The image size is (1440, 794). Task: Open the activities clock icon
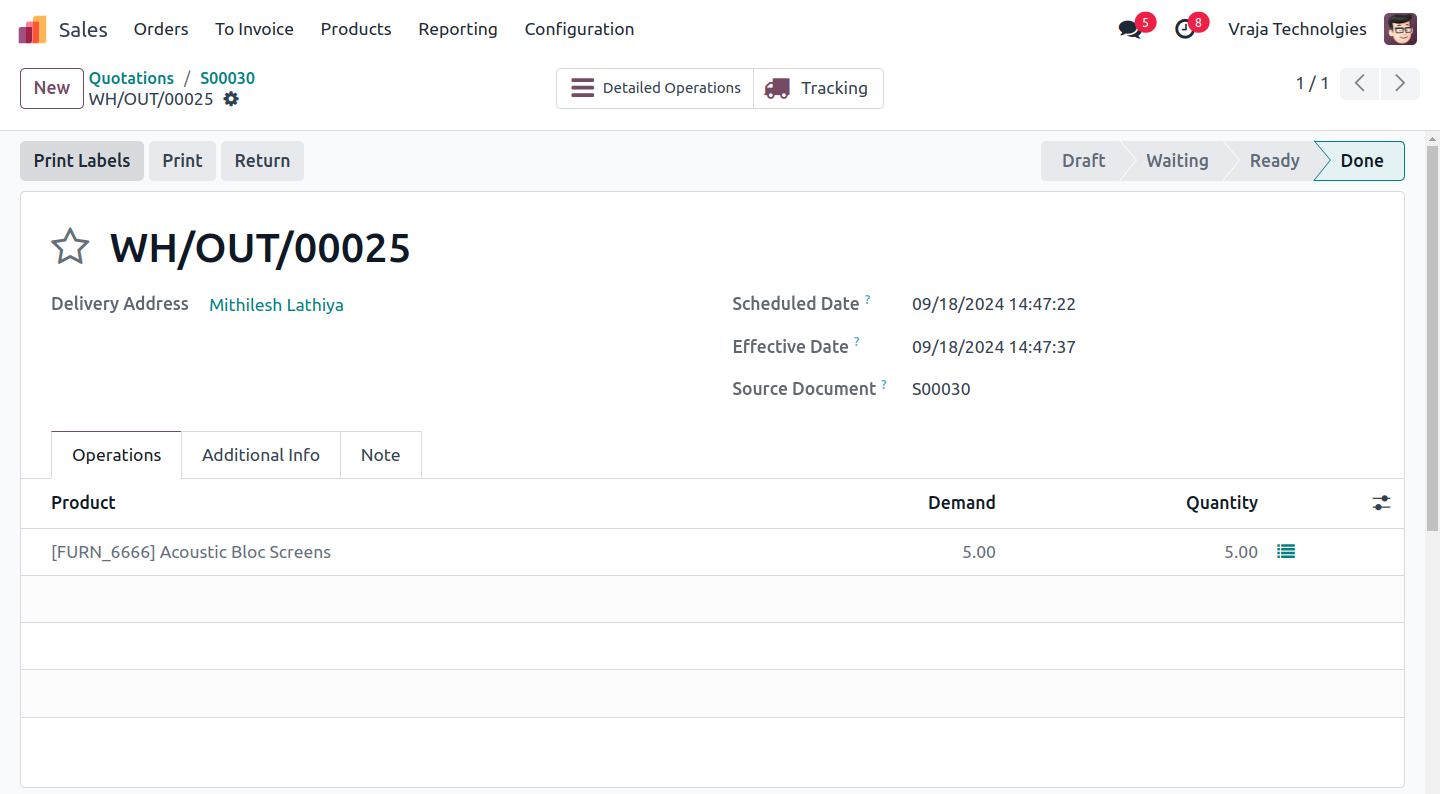tap(1185, 29)
